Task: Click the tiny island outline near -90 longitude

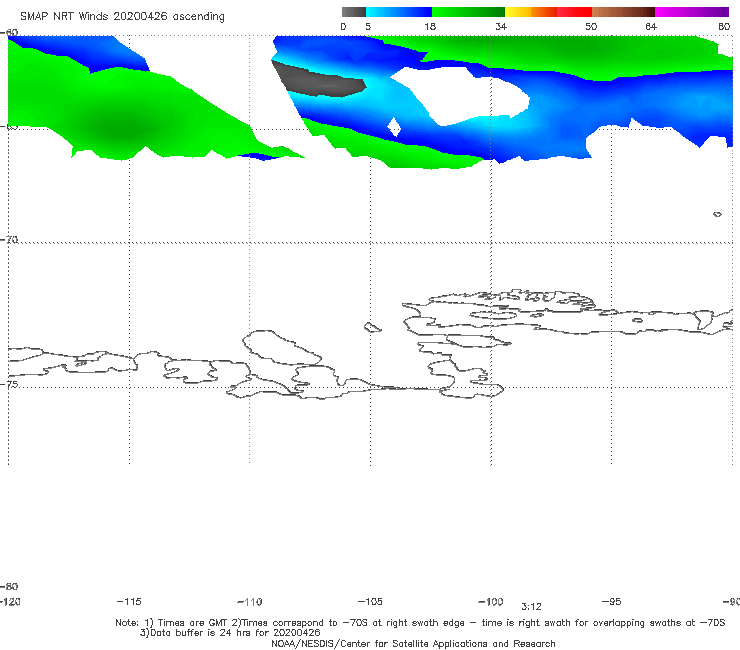Action: [717, 214]
